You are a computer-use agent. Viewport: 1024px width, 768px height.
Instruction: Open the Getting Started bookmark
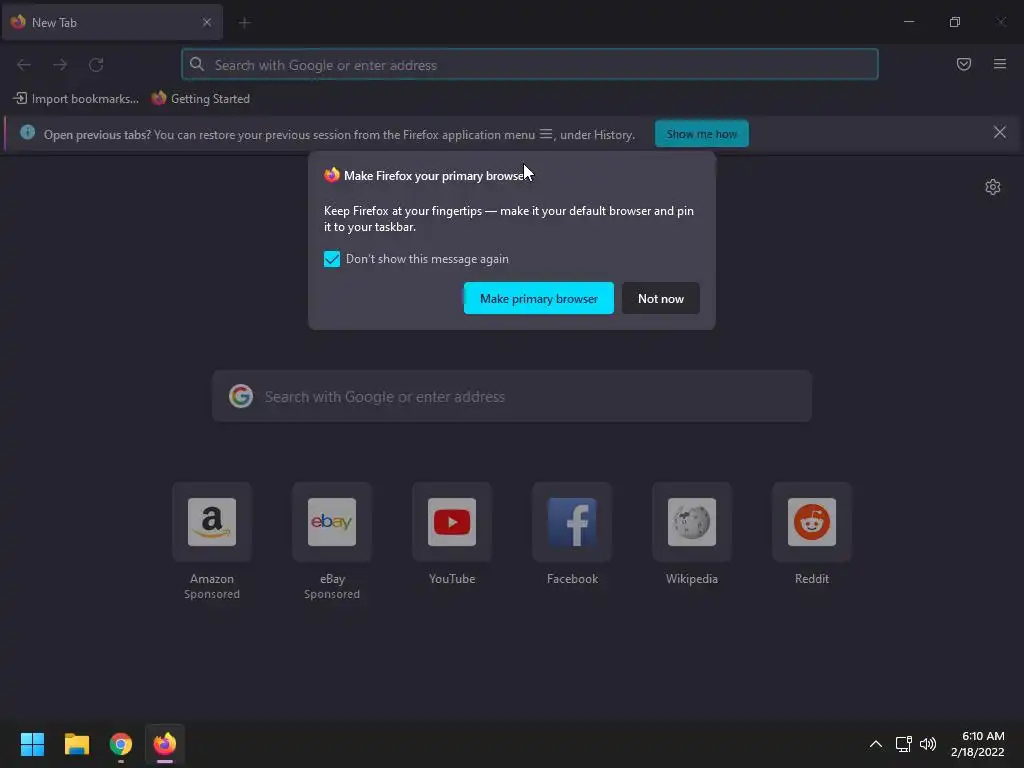200,99
